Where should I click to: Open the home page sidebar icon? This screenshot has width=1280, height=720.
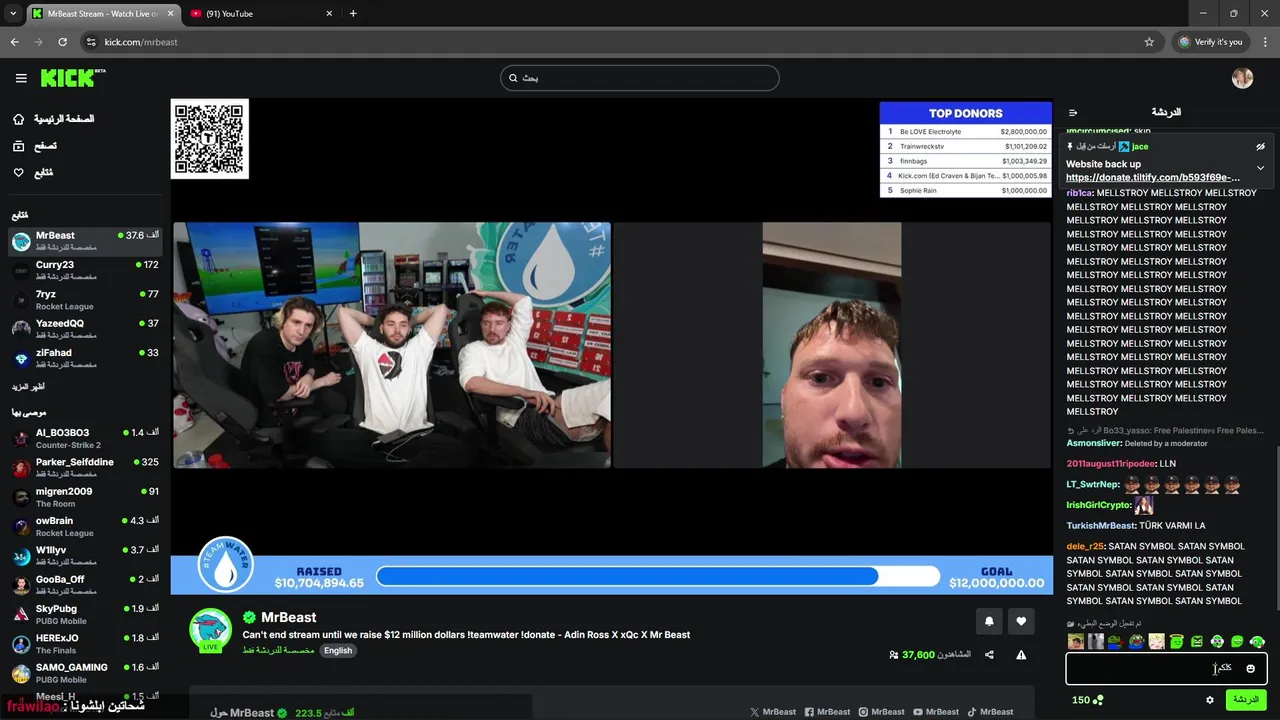tap(19, 119)
